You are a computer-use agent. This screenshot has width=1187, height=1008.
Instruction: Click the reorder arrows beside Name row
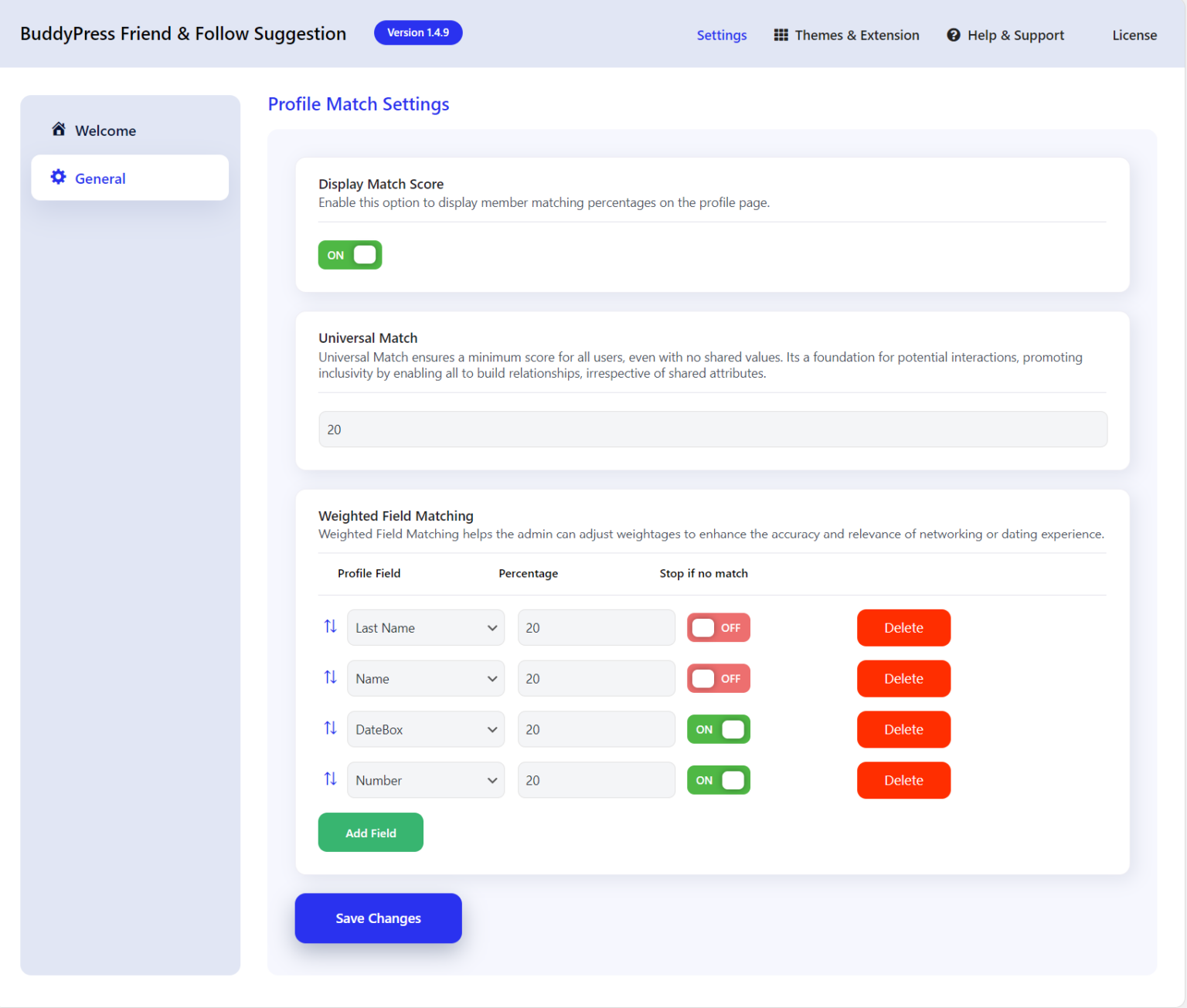pos(331,677)
